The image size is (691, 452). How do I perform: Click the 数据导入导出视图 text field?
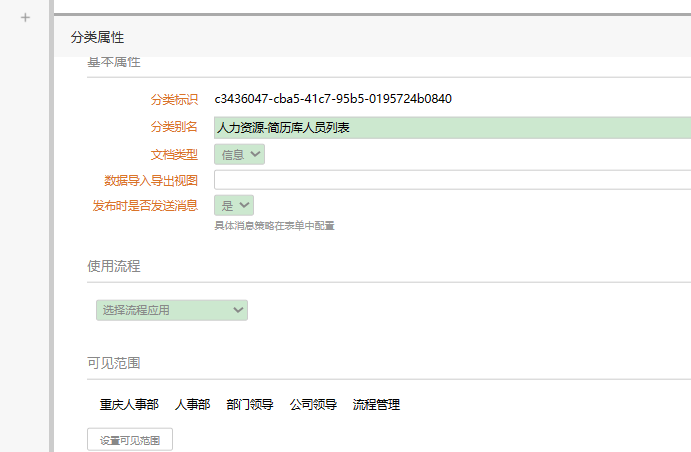click(452, 180)
